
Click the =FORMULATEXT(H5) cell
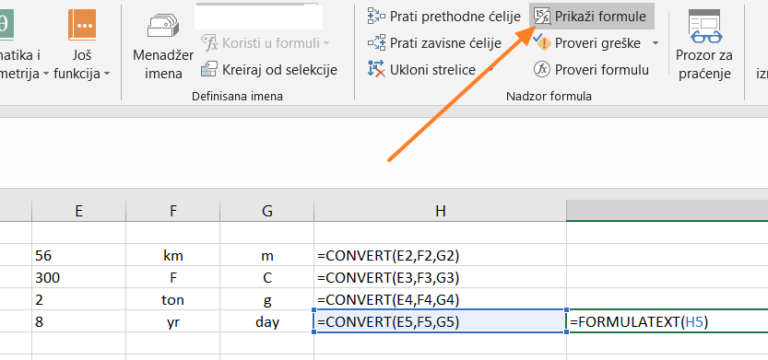click(667, 321)
